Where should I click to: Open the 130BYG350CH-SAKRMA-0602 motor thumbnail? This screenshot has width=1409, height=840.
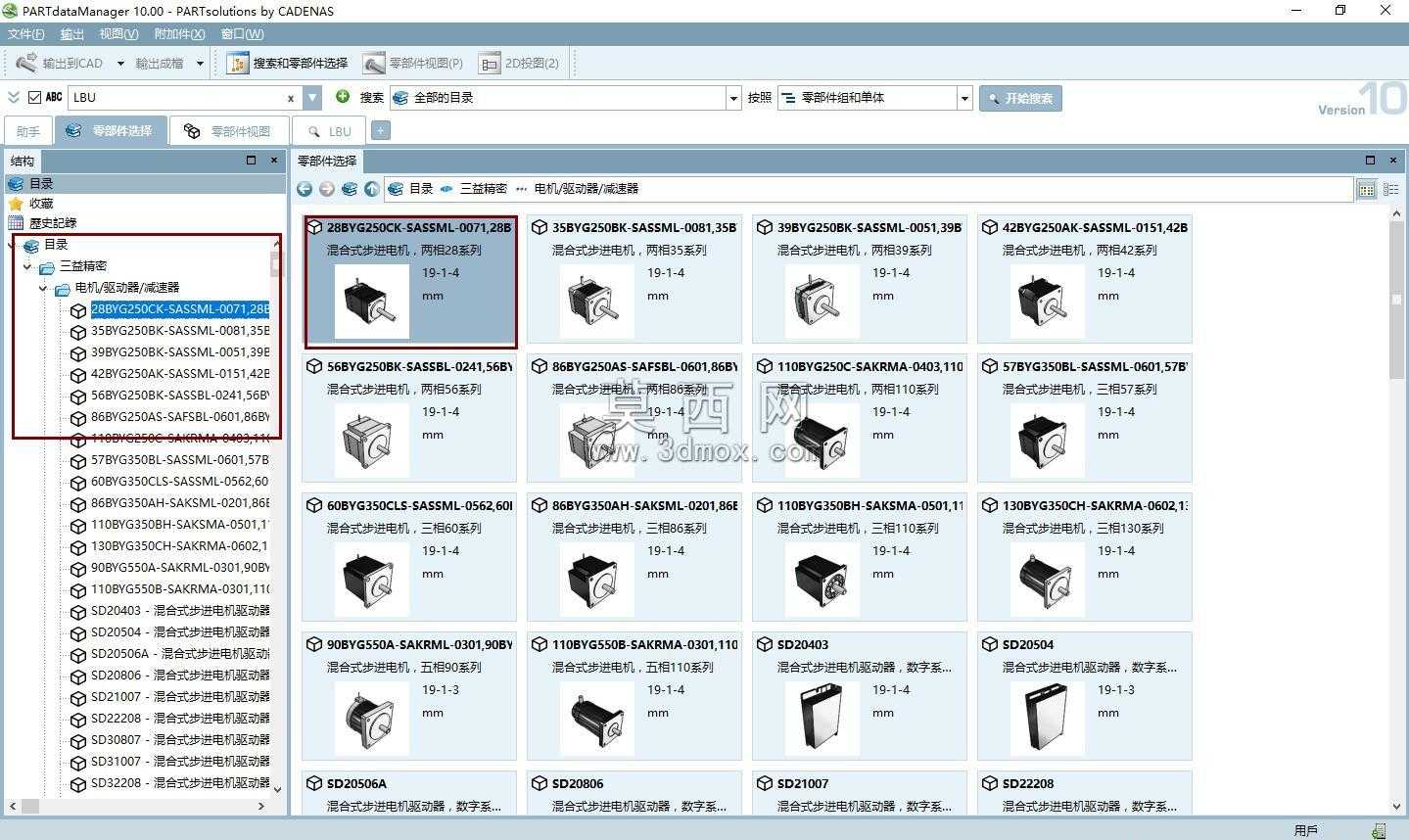1048,580
